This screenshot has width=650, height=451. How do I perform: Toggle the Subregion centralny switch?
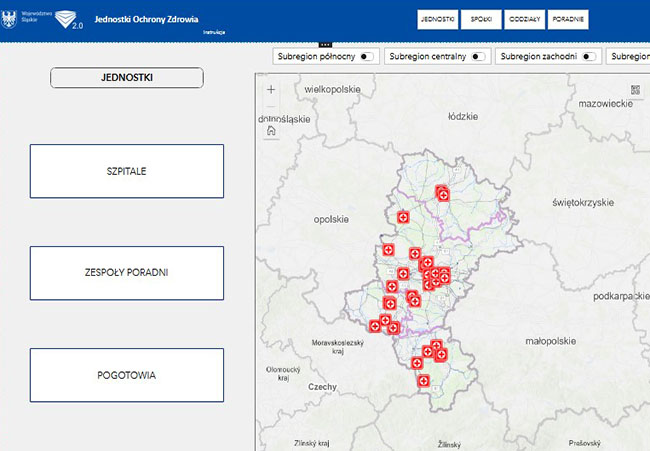pyautogui.click(x=477, y=57)
